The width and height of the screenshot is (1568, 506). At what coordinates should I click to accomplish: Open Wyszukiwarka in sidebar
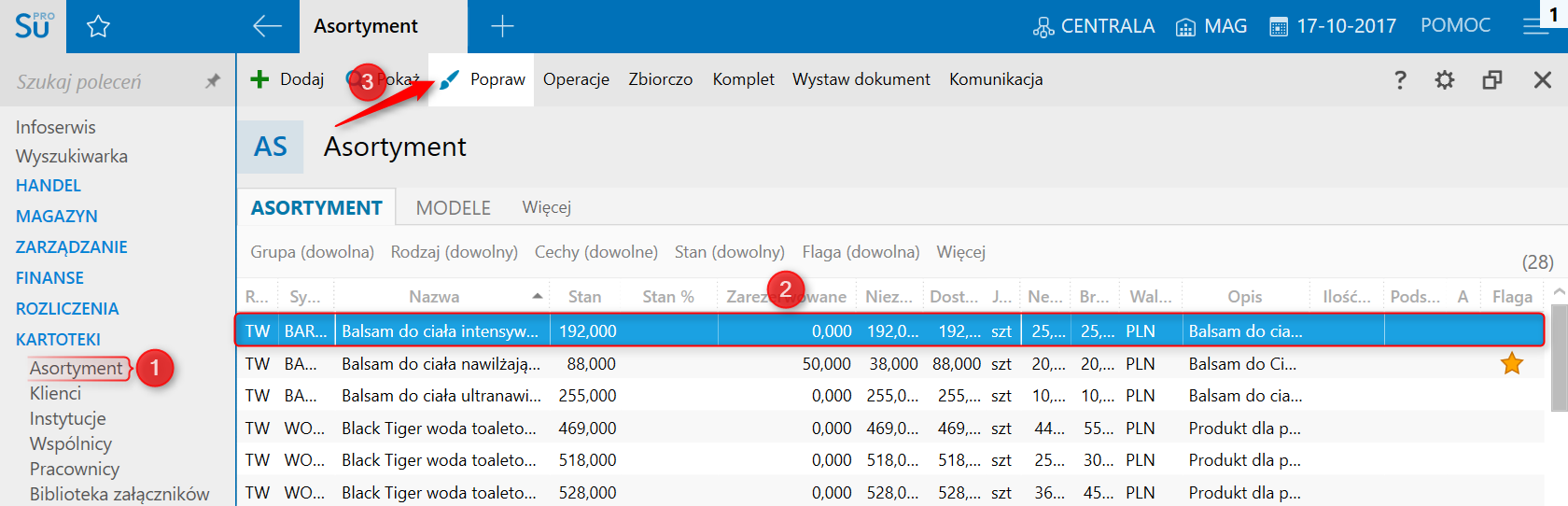coord(72,156)
